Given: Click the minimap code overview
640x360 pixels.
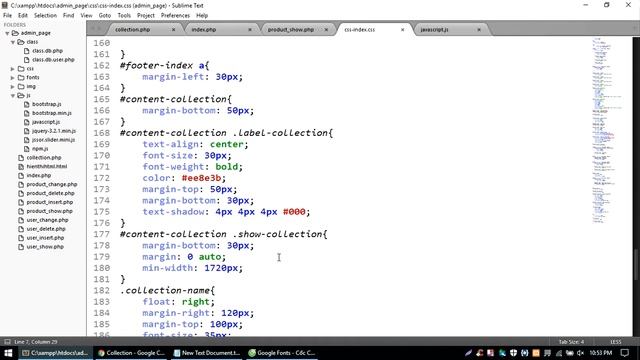Looking at the screenshot, I should click(607, 130).
